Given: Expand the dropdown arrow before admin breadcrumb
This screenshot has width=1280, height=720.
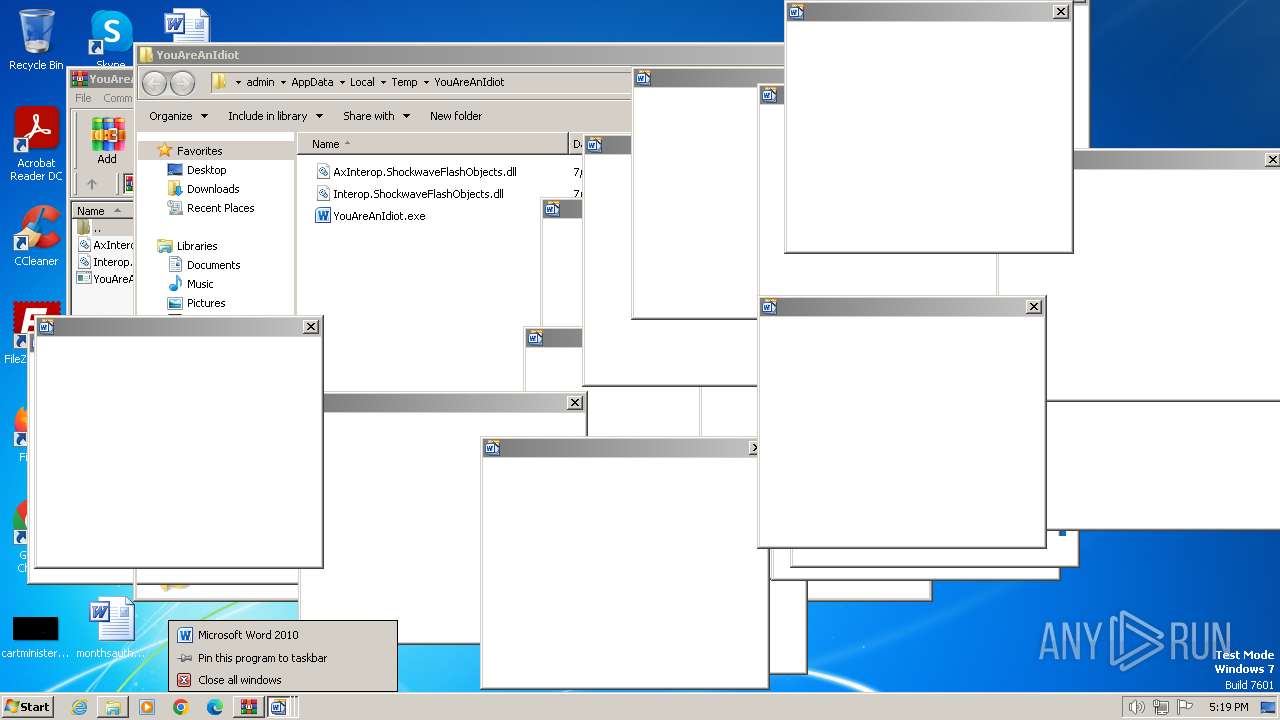Looking at the screenshot, I should point(238,82).
